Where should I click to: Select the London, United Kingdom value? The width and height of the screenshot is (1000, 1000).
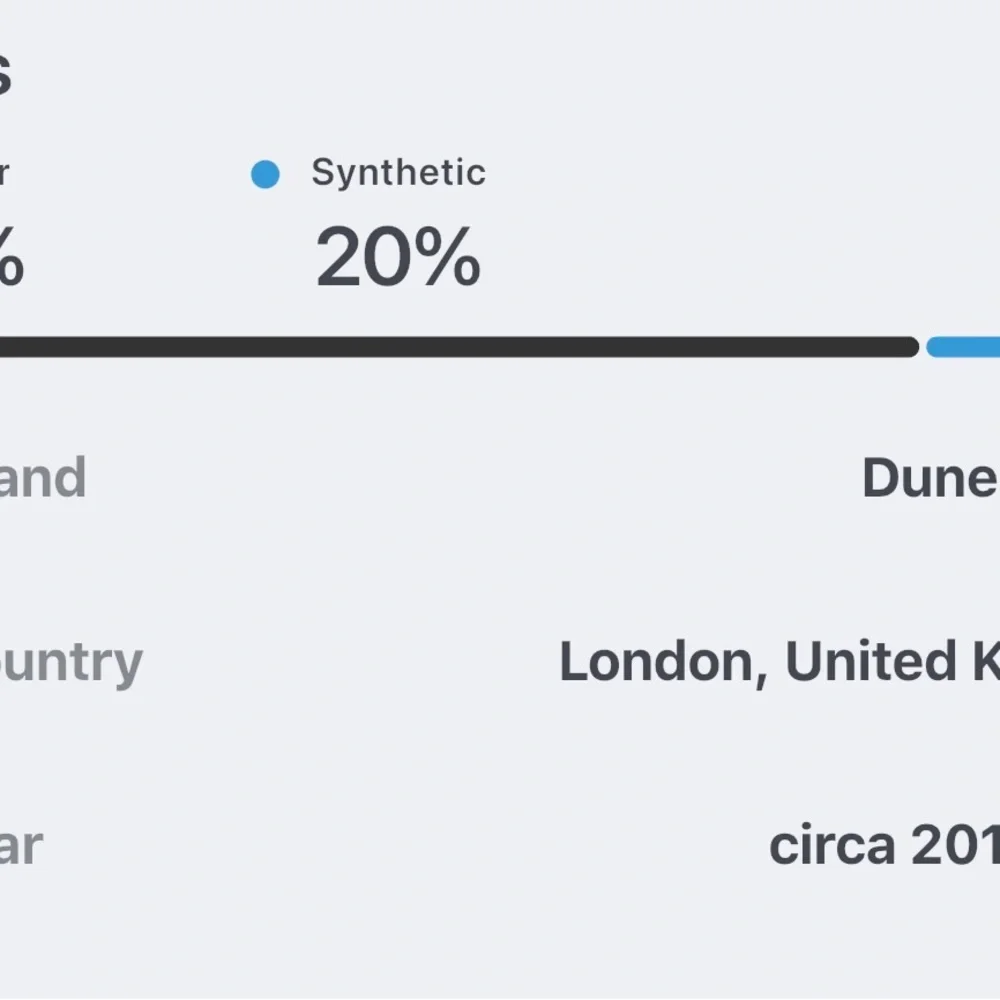[x=778, y=662]
